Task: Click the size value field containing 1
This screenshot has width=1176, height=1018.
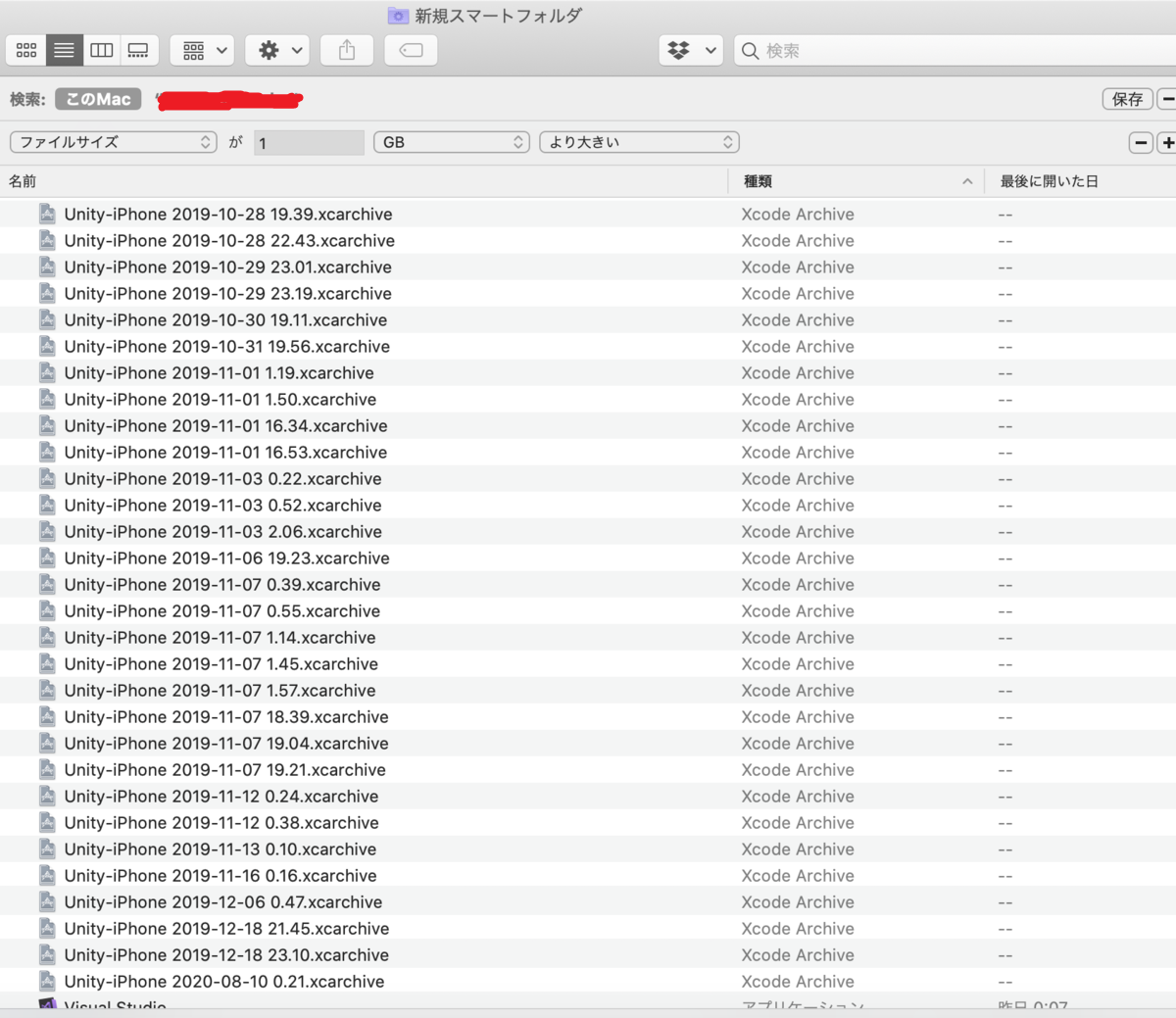Action: point(309,143)
